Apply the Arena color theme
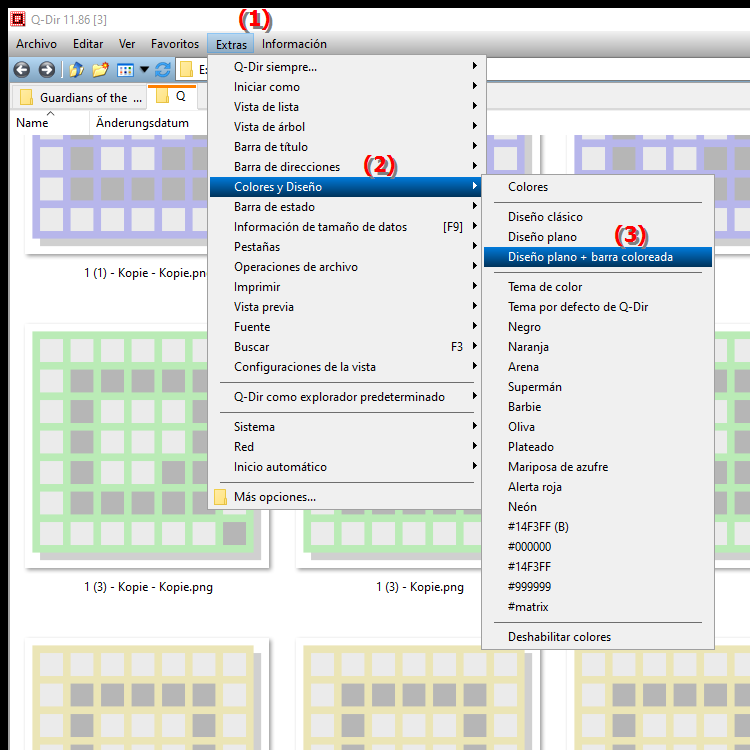The width and height of the screenshot is (750, 750). [x=598, y=367]
